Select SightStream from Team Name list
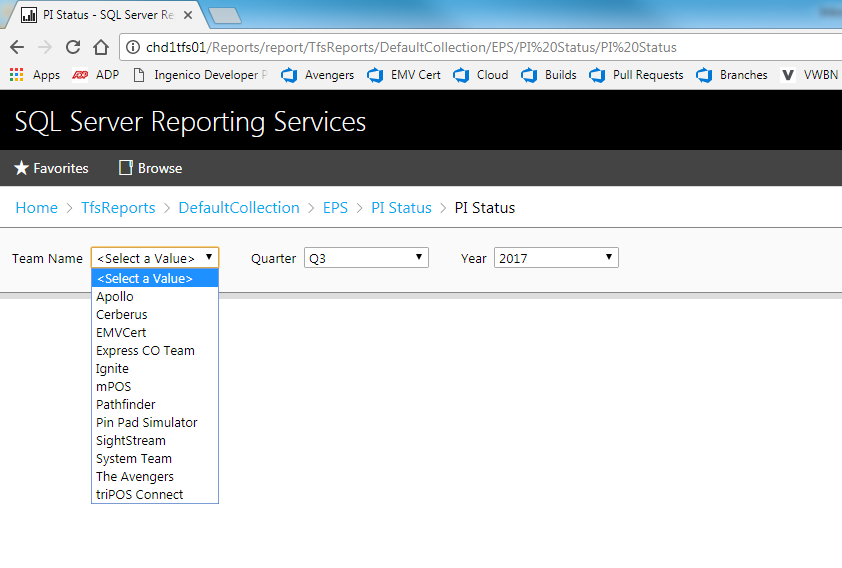 tap(155, 440)
